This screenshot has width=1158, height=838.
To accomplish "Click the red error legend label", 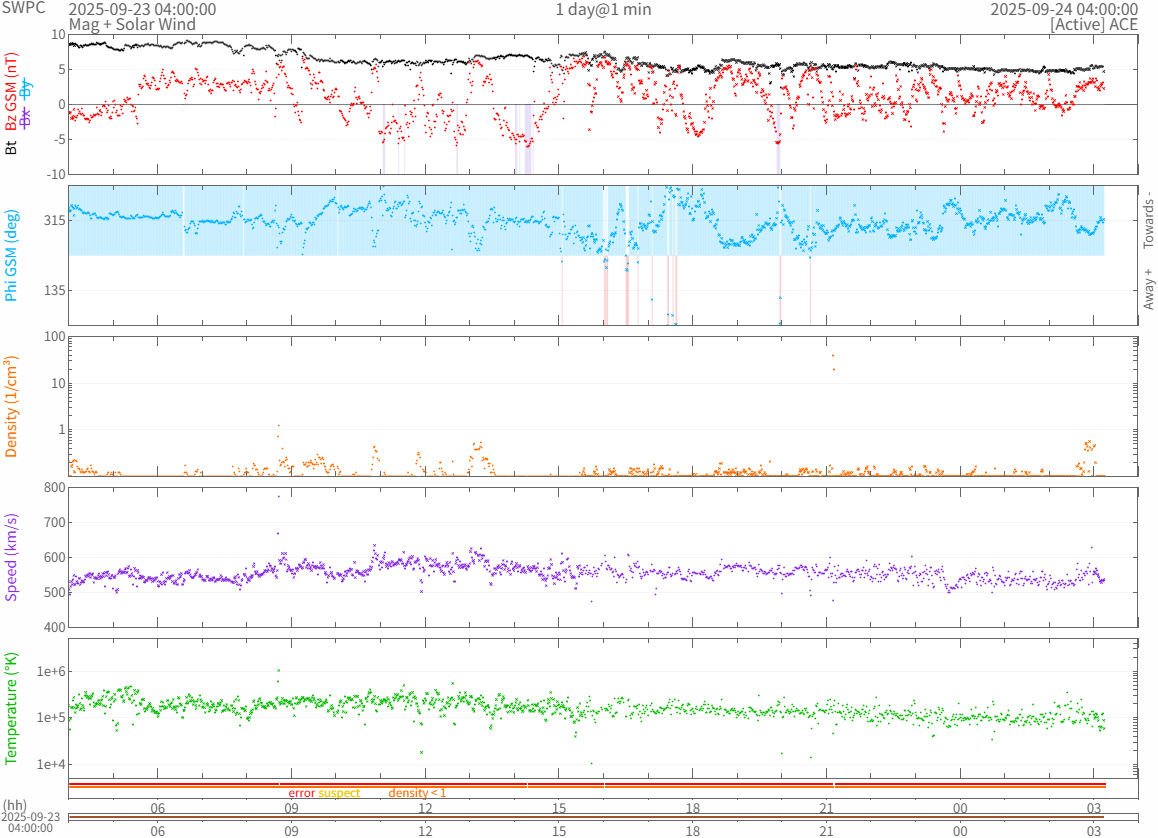I will pos(301,793).
